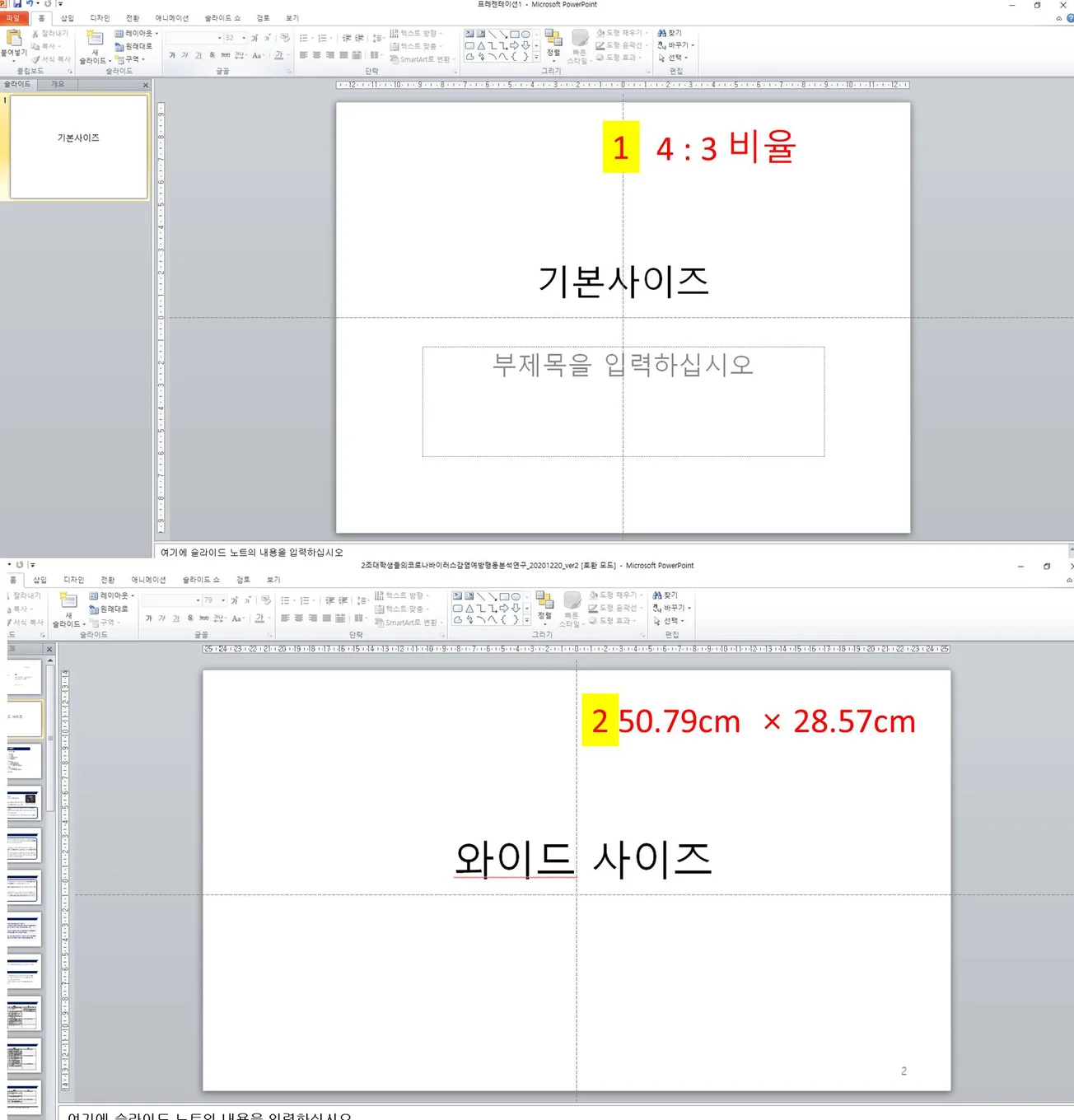Viewport: 1074px width, 1120px height.
Task: Switch to 개요 outline pane tab
Action: [x=58, y=84]
